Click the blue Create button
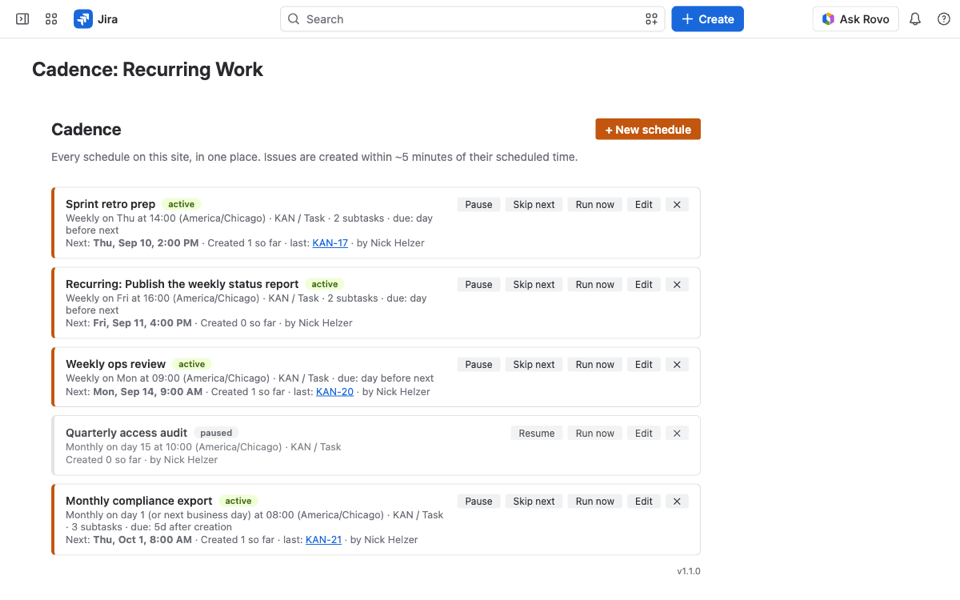Image resolution: width=960 pixels, height=600 pixels. point(707,19)
